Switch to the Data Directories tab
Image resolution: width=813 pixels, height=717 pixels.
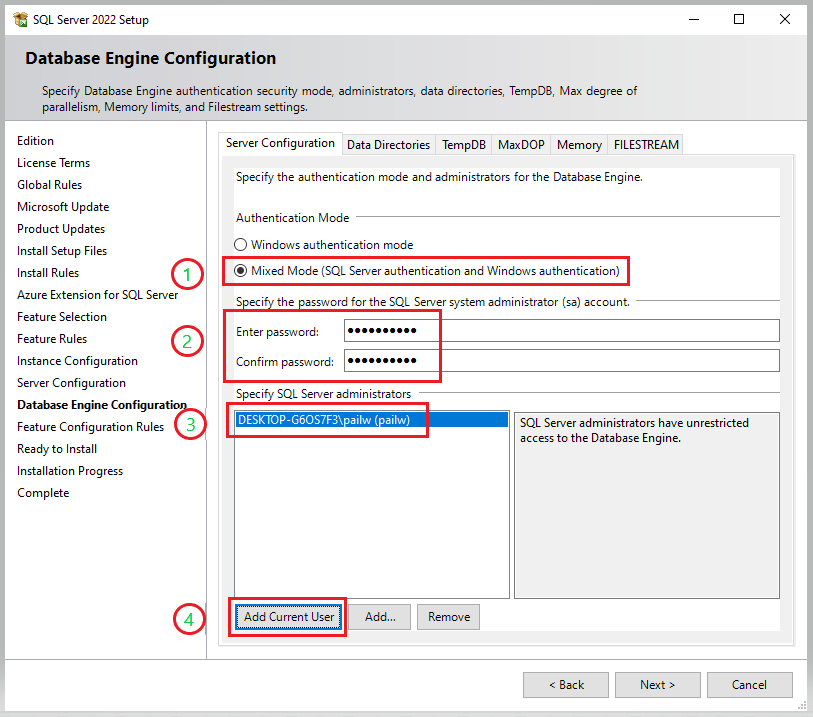coord(388,145)
